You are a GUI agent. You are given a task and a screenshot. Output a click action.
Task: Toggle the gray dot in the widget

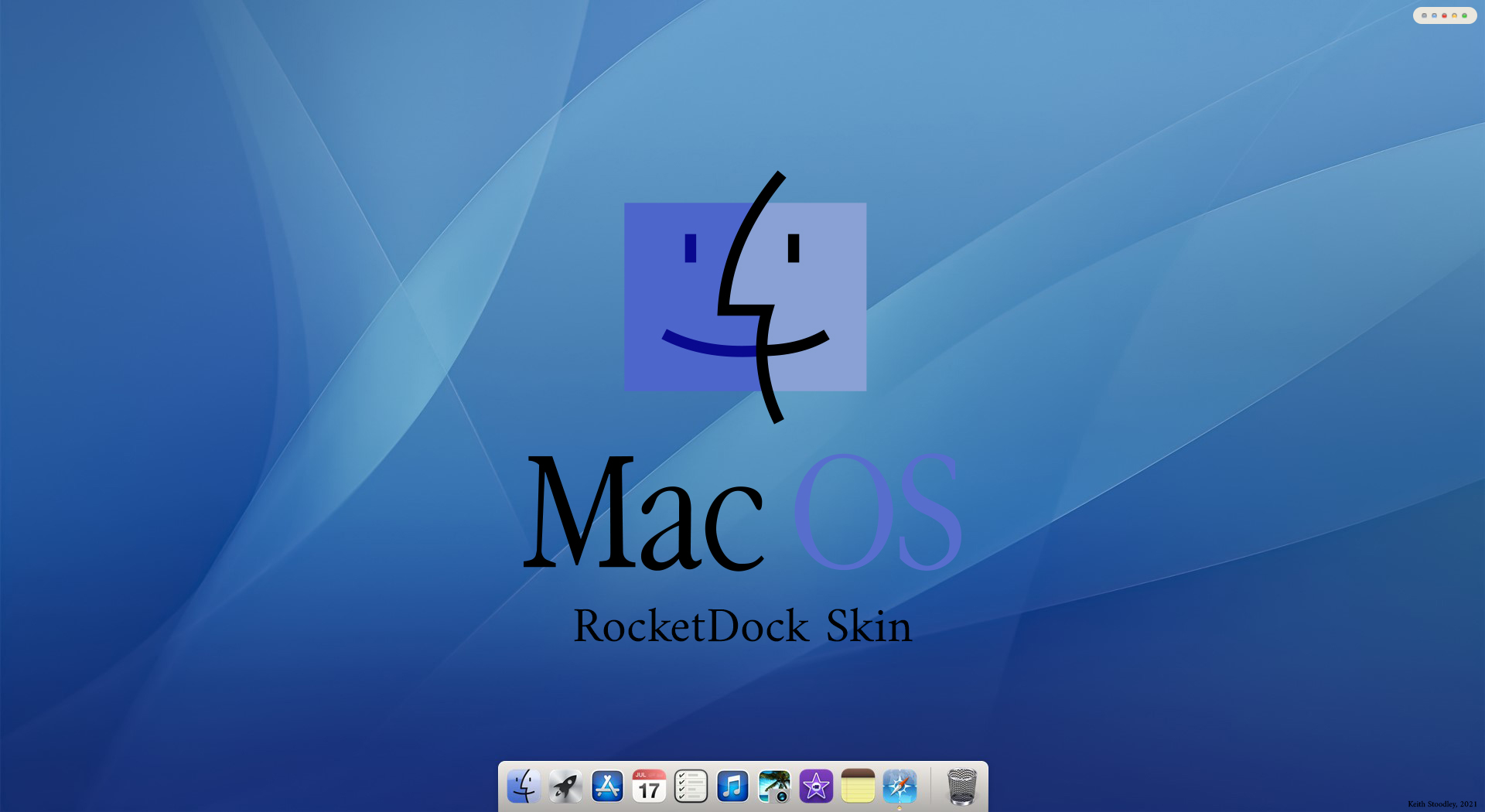pyautogui.click(x=1424, y=15)
